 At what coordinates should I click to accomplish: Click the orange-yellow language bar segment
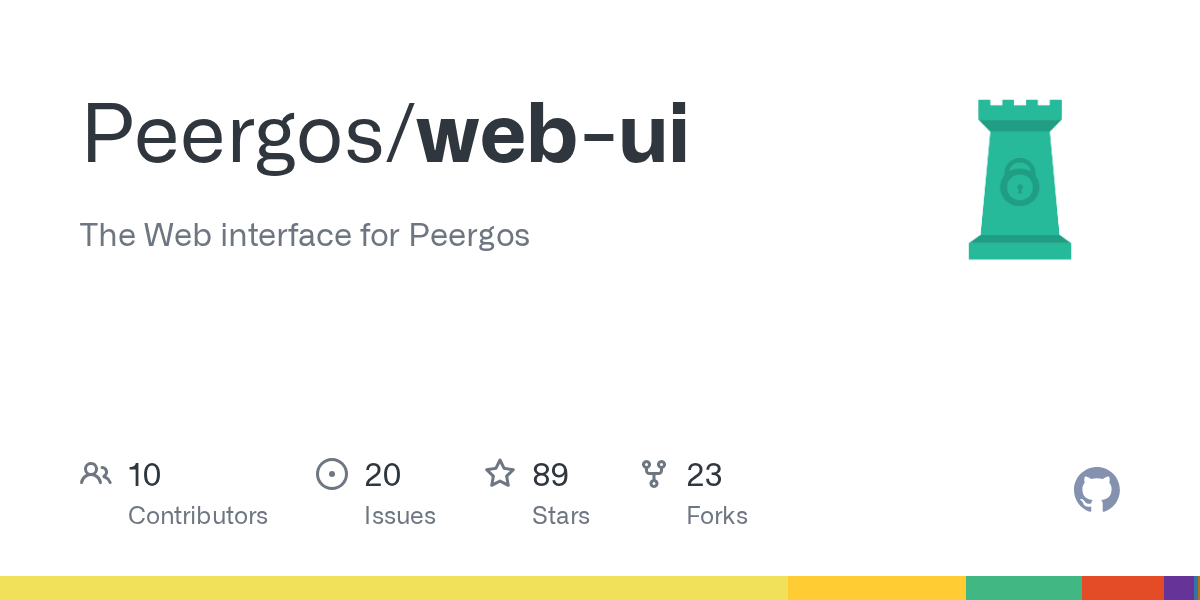pos(876,588)
